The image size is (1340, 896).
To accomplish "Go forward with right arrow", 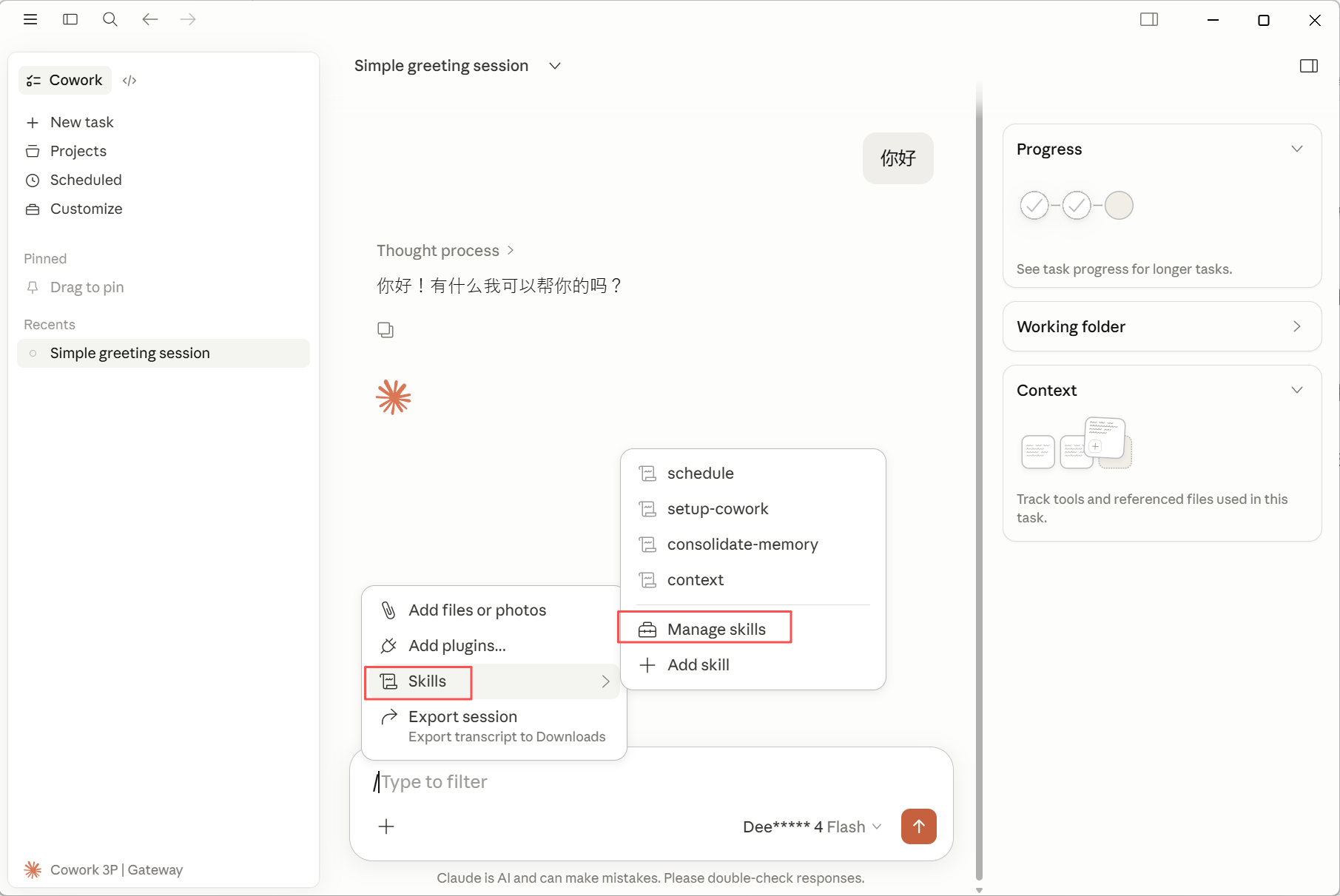I will (x=189, y=19).
